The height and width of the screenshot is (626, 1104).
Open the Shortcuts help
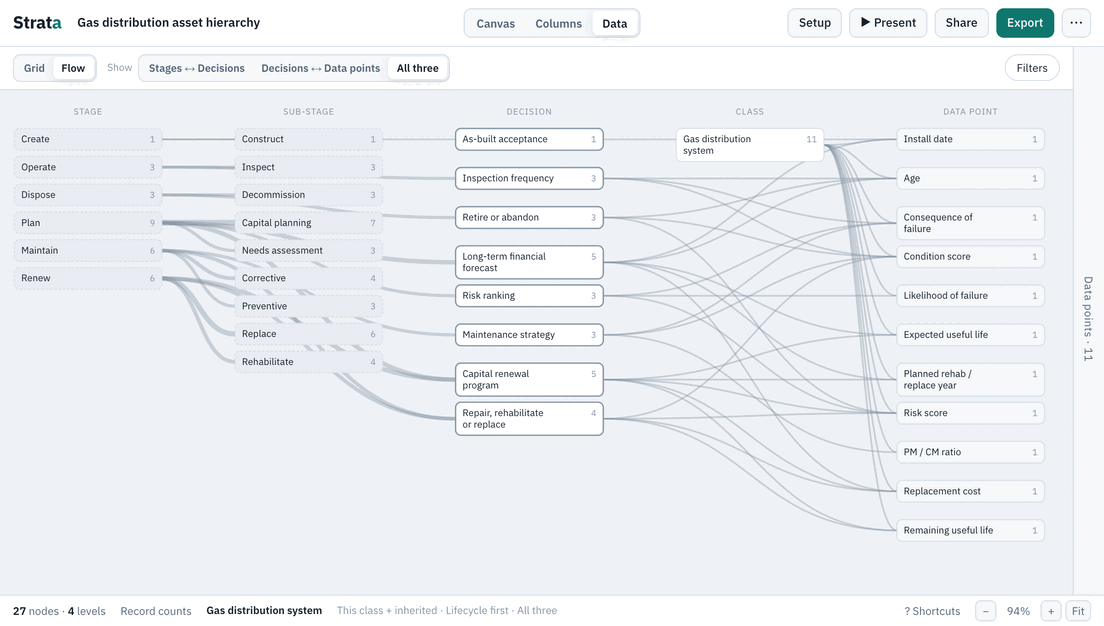tap(932, 611)
